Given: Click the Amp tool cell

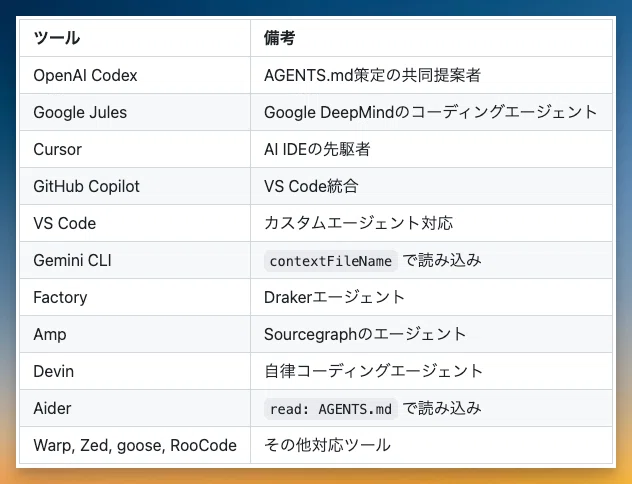Looking at the screenshot, I should click(x=135, y=334).
